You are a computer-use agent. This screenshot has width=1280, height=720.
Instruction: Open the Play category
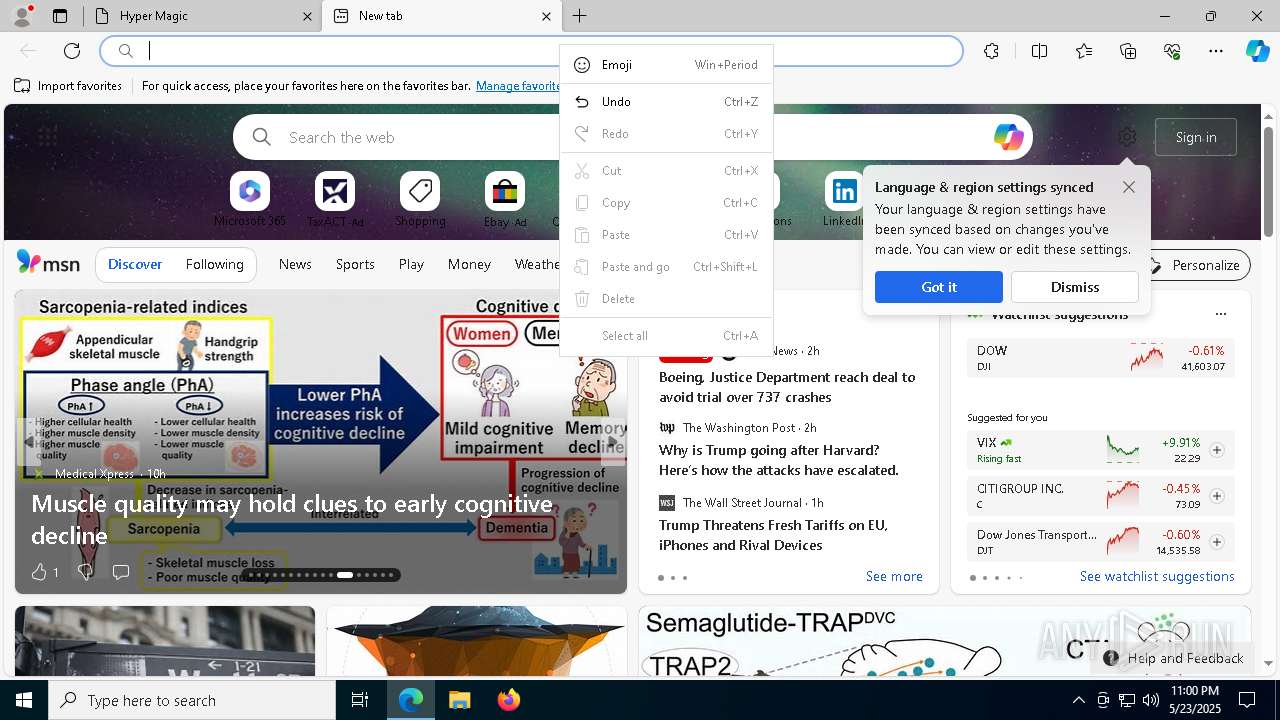[411, 264]
